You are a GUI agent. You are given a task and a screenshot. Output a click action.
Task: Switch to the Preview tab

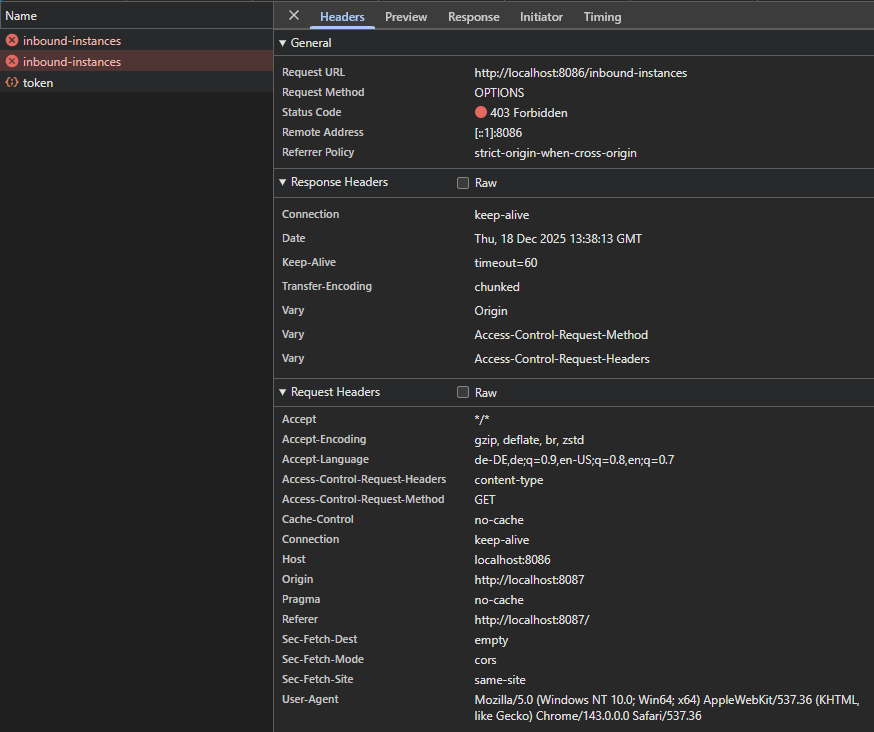406,17
